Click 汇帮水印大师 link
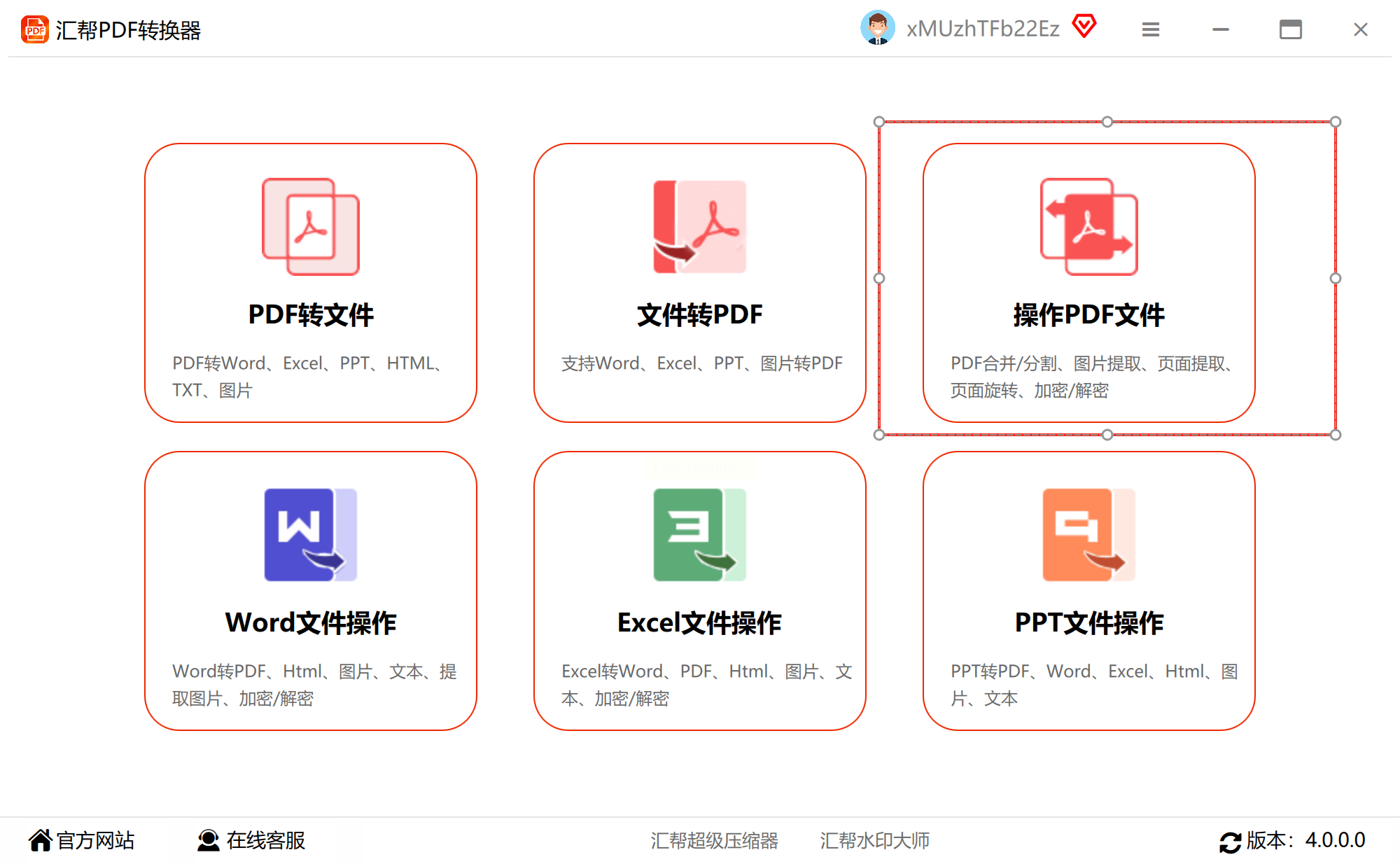 point(874,840)
